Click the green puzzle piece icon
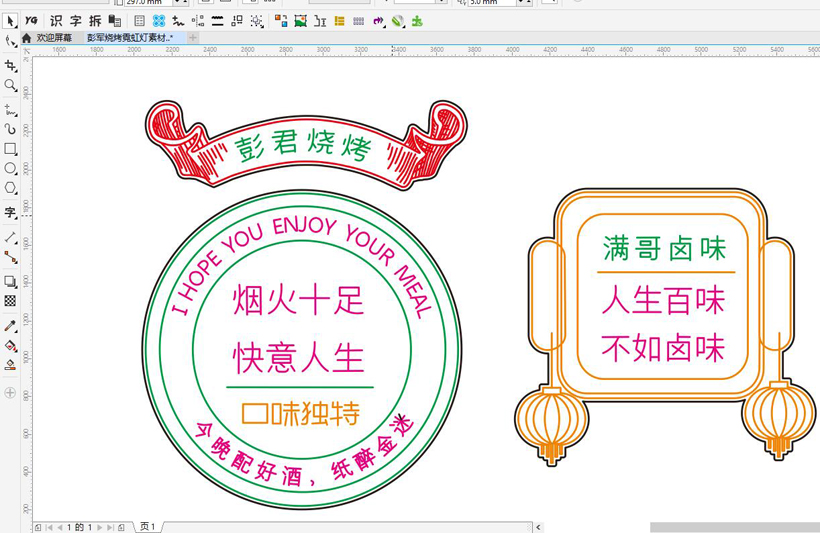 (x=417, y=21)
